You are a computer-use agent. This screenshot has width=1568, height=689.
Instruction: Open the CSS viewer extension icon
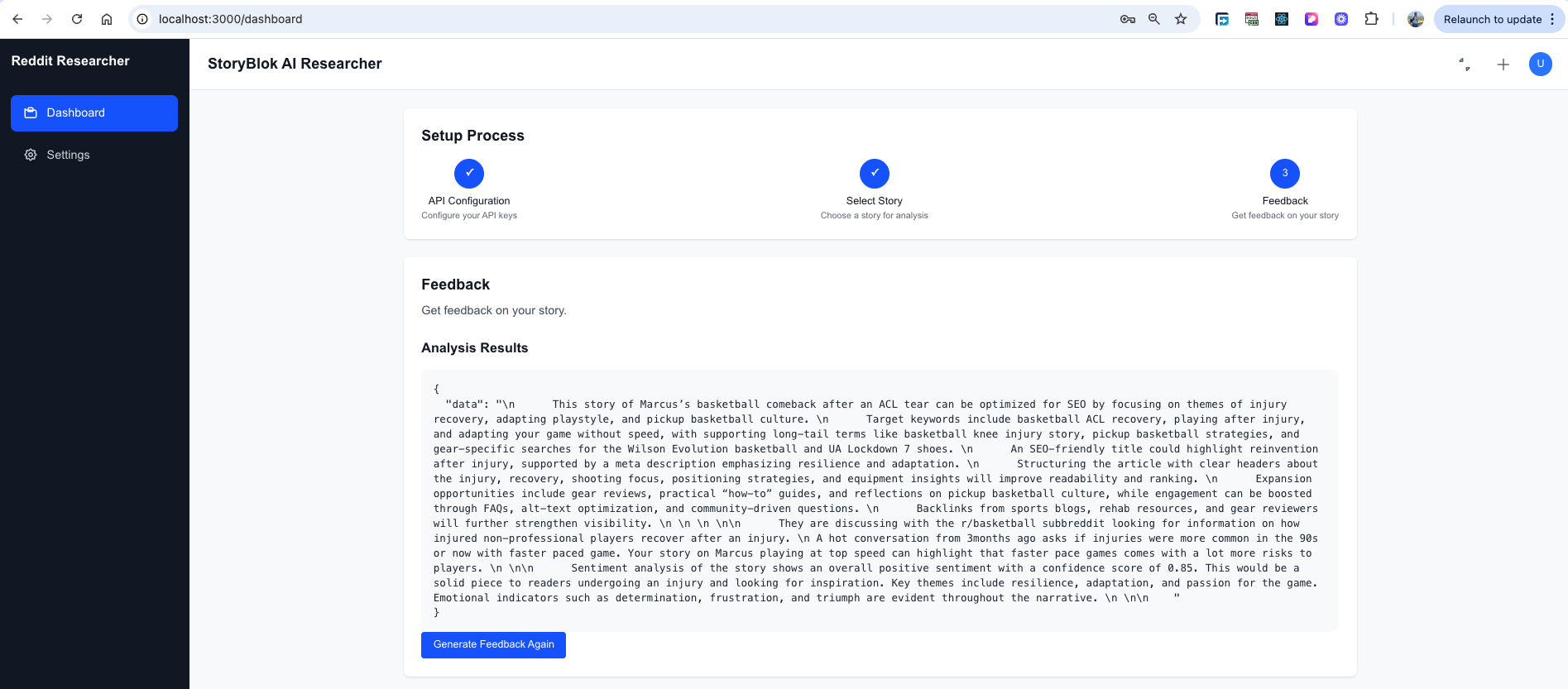[1252, 19]
